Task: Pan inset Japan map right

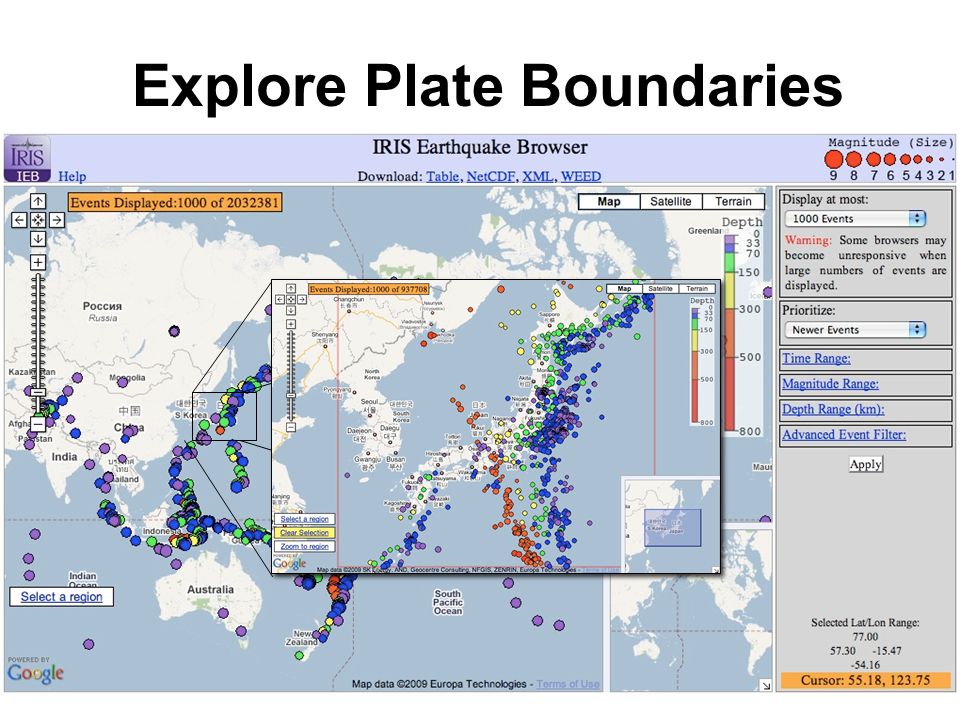Action: (302, 299)
